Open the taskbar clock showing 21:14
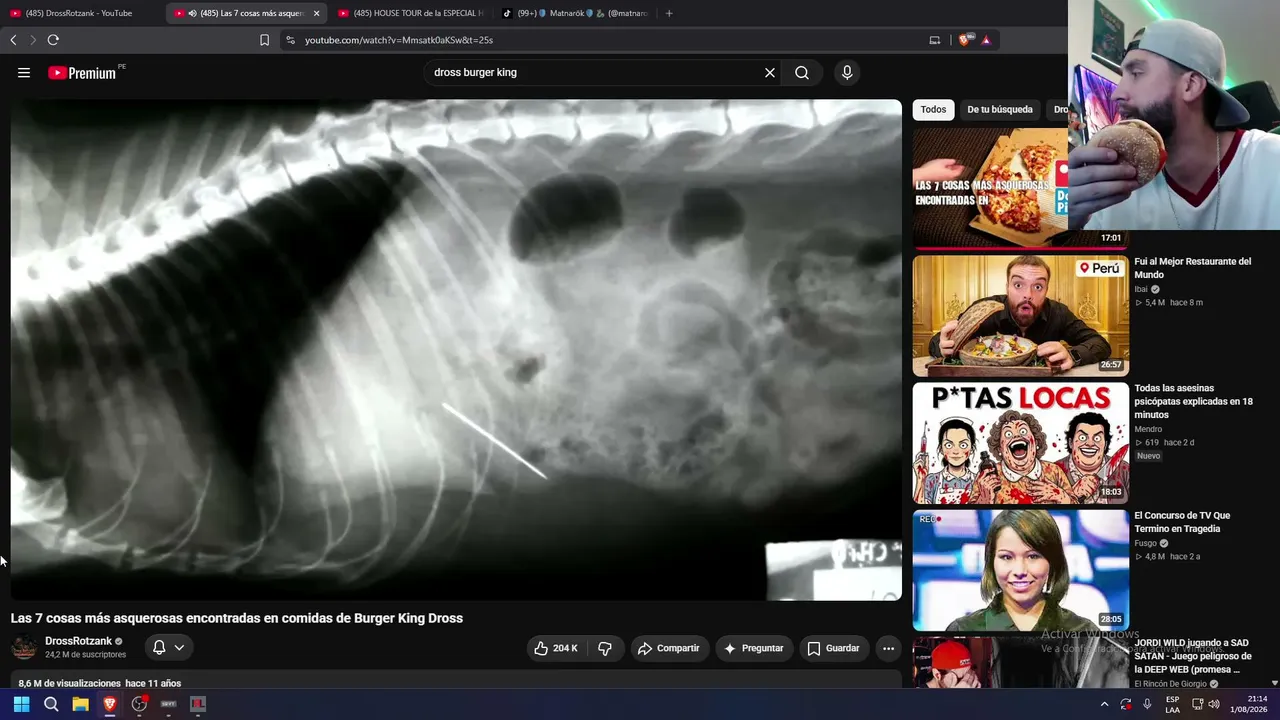This screenshot has height=720, width=1280. click(x=1248, y=704)
